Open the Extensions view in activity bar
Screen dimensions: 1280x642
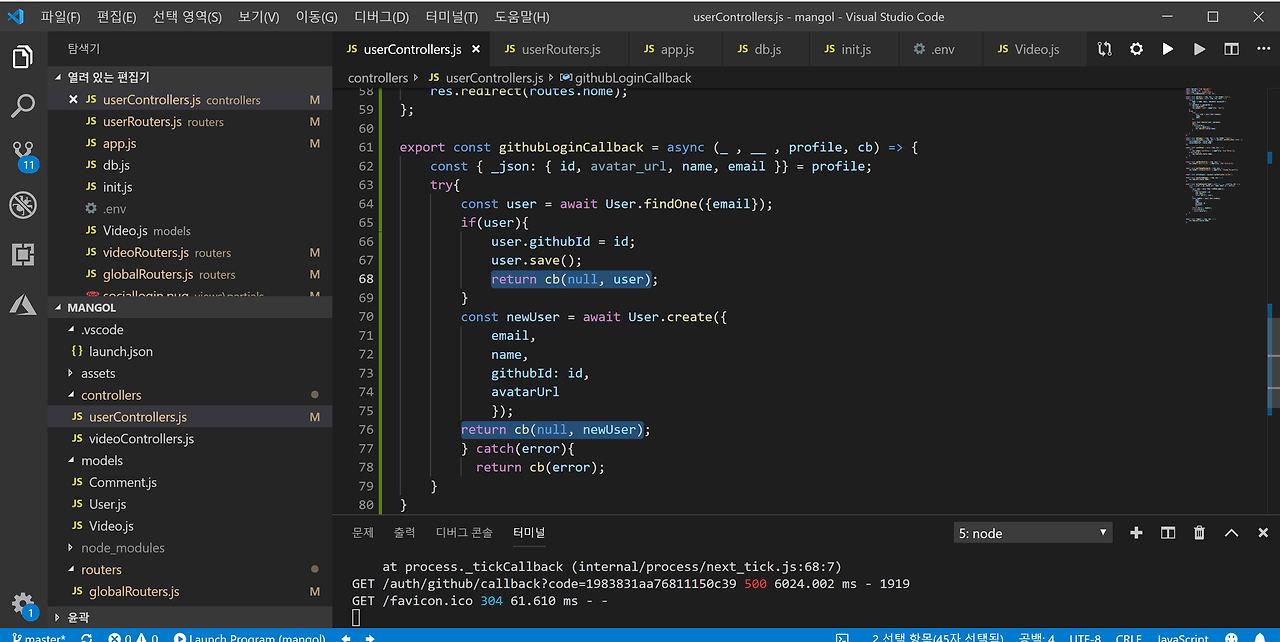click(23, 255)
